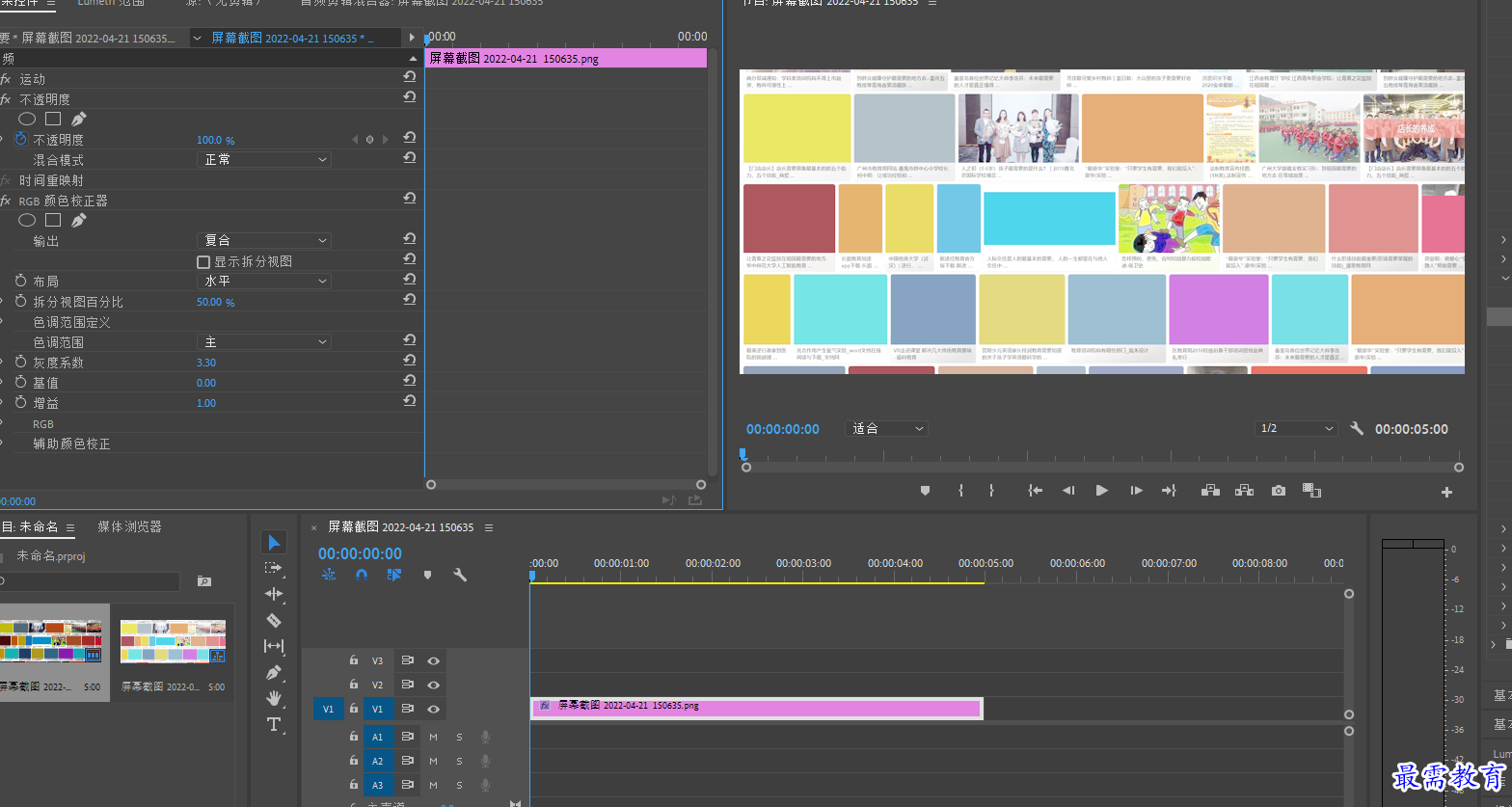This screenshot has width=1512, height=807.
Task: Reset 灰度系数 parameter
Action: point(410,362)
